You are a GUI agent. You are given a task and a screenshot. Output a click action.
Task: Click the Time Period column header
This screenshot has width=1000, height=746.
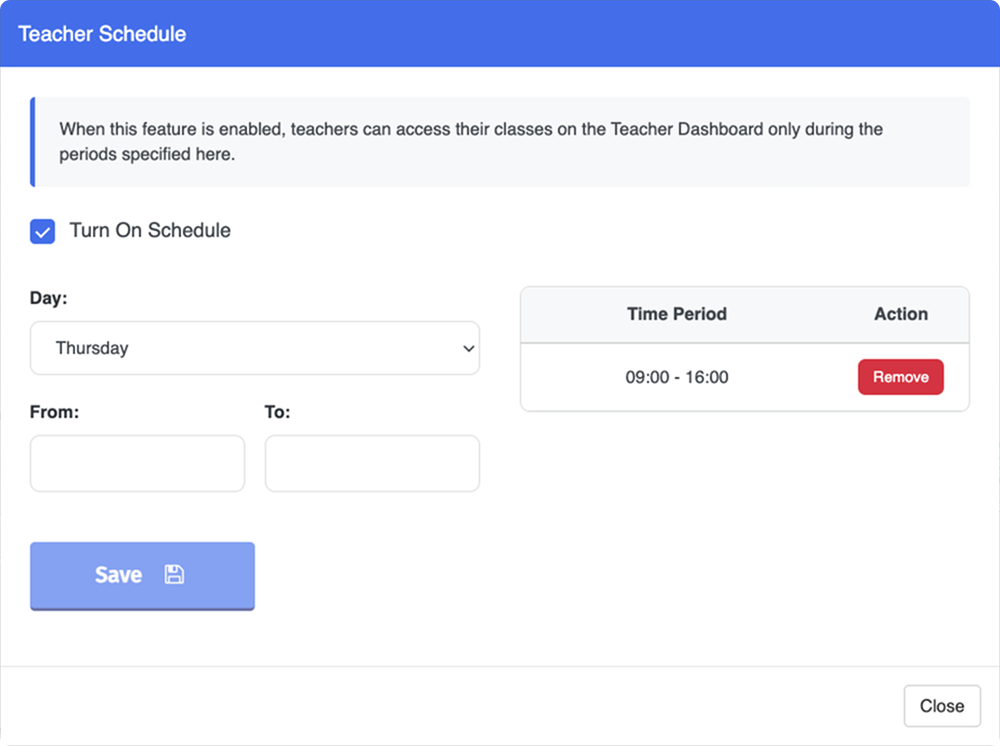tap(677, 314)
